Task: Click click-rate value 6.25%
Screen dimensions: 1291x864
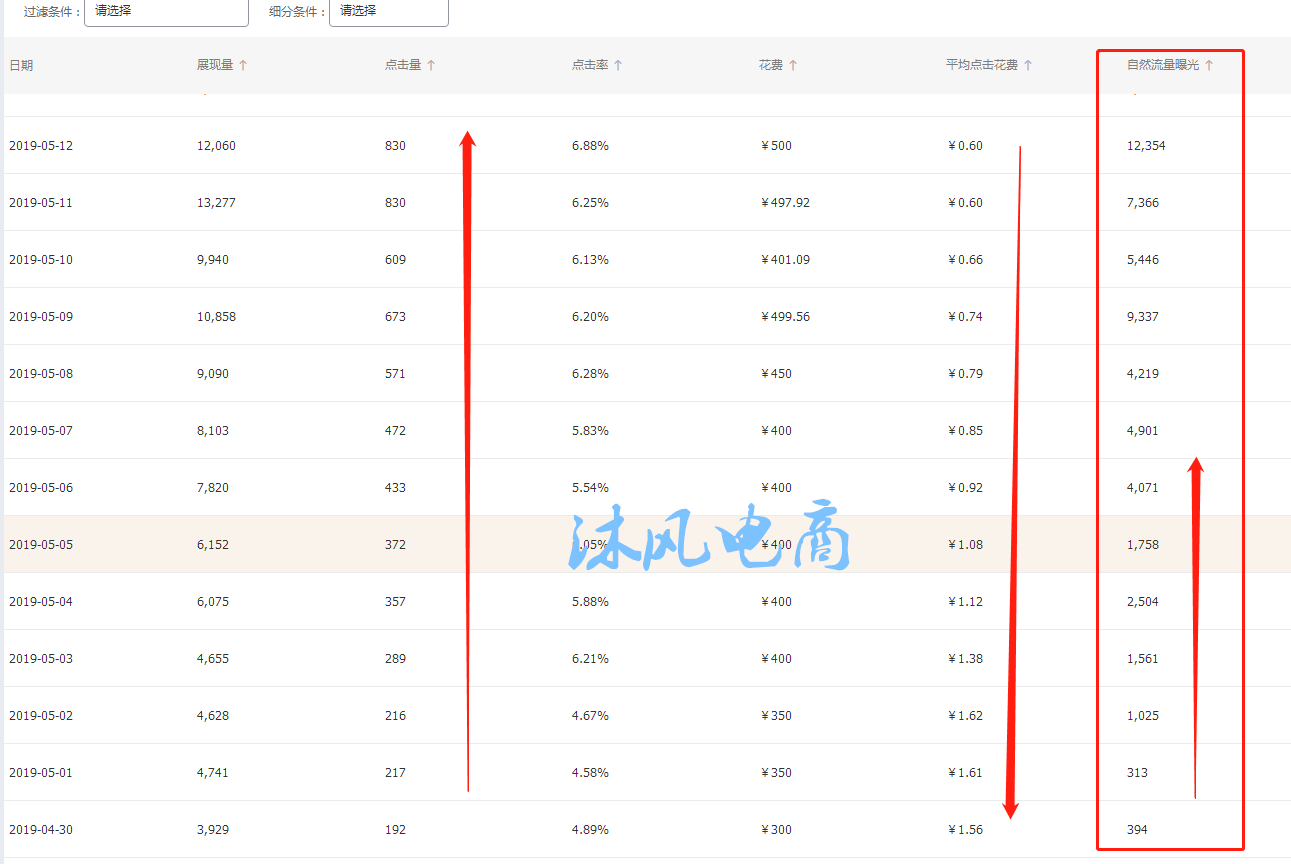Action: tap(590, 203)
